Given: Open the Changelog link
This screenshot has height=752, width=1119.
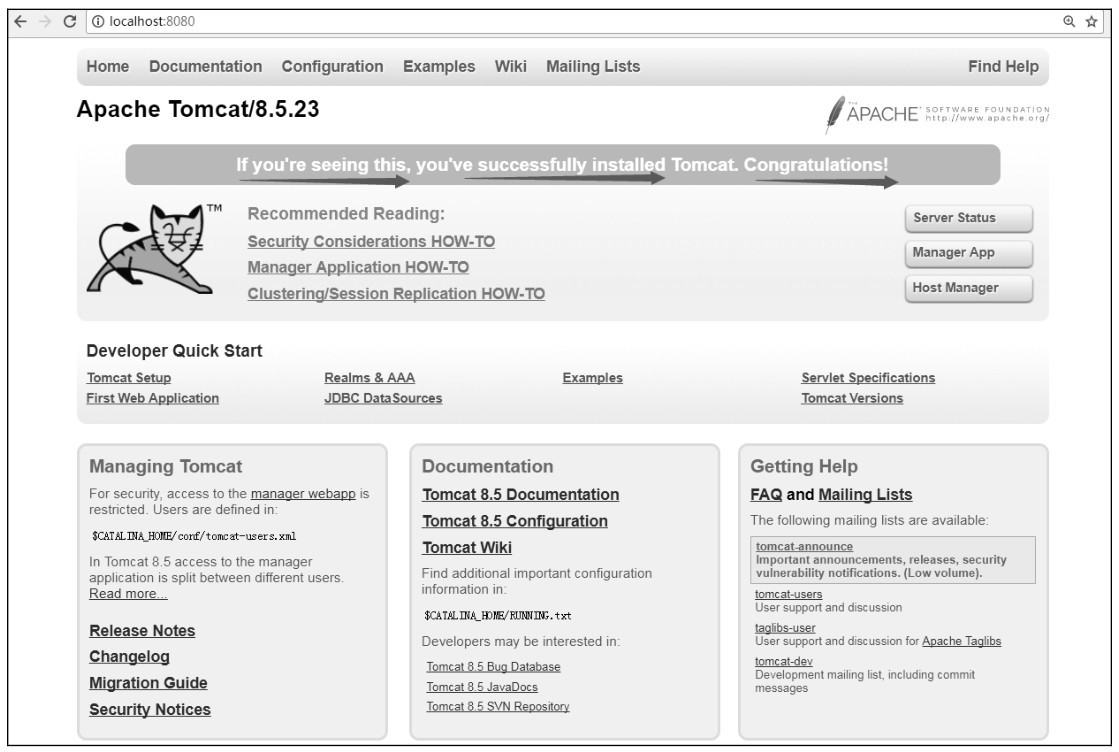Looking at the screenshot, I should 129,657.
